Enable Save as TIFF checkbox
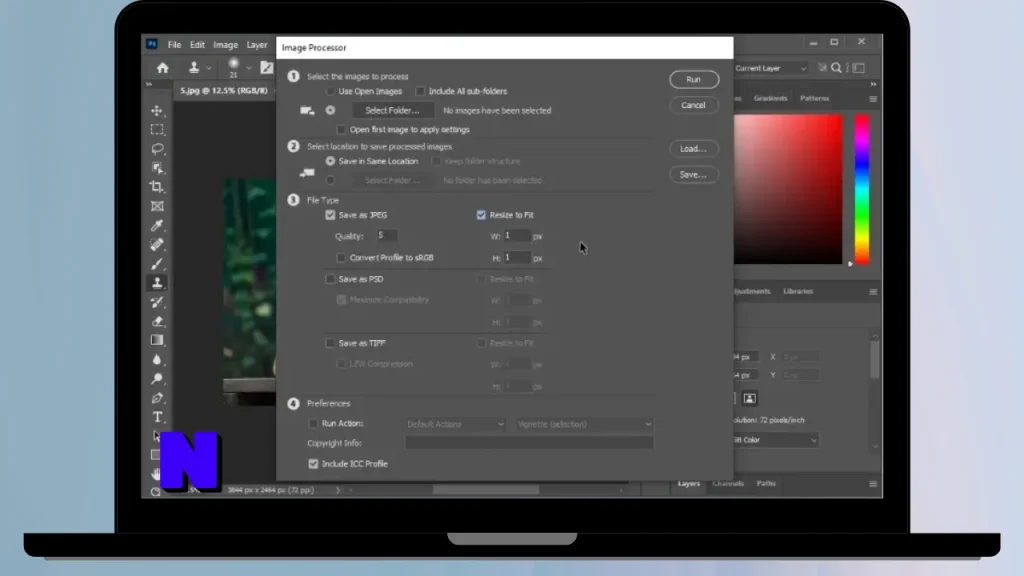The width and height of the screenshot is (1024, 576). [330, 343]
